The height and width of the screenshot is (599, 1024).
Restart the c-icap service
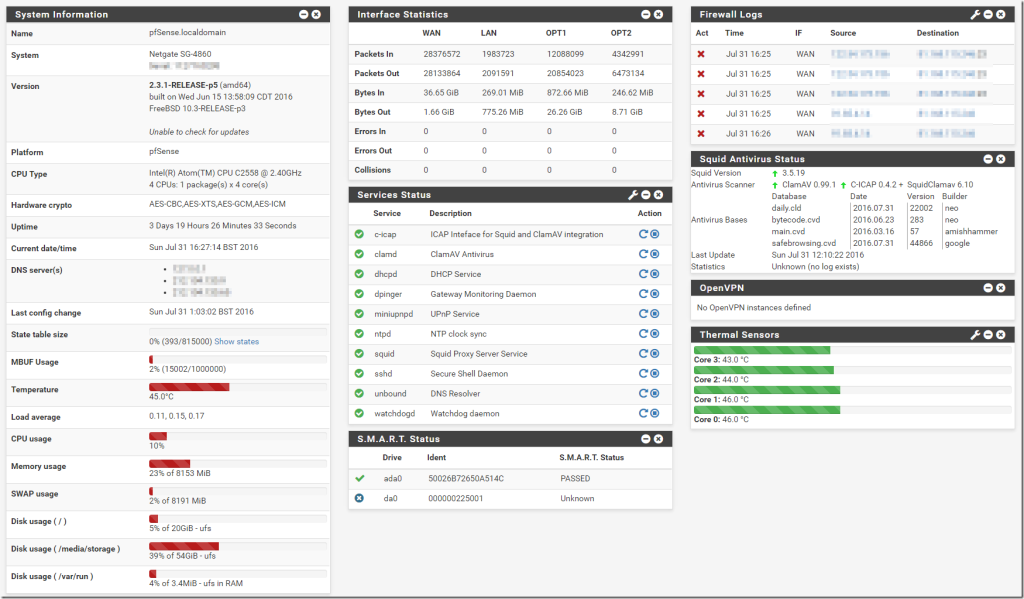pyautogui.click(x=643, y=234)
